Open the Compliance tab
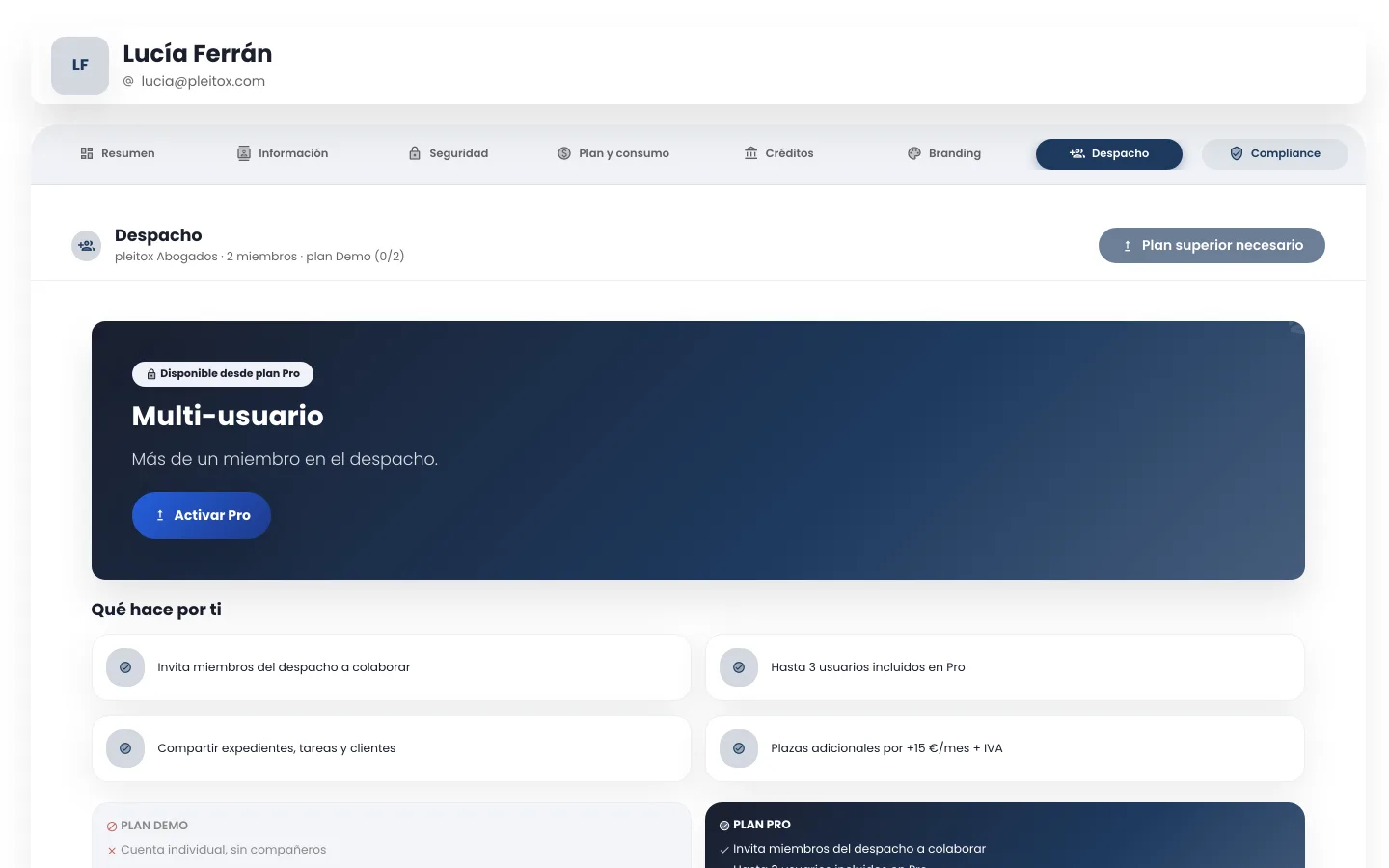The height and width of the screenshot is (868, 1389). [x=1275, y=153]
